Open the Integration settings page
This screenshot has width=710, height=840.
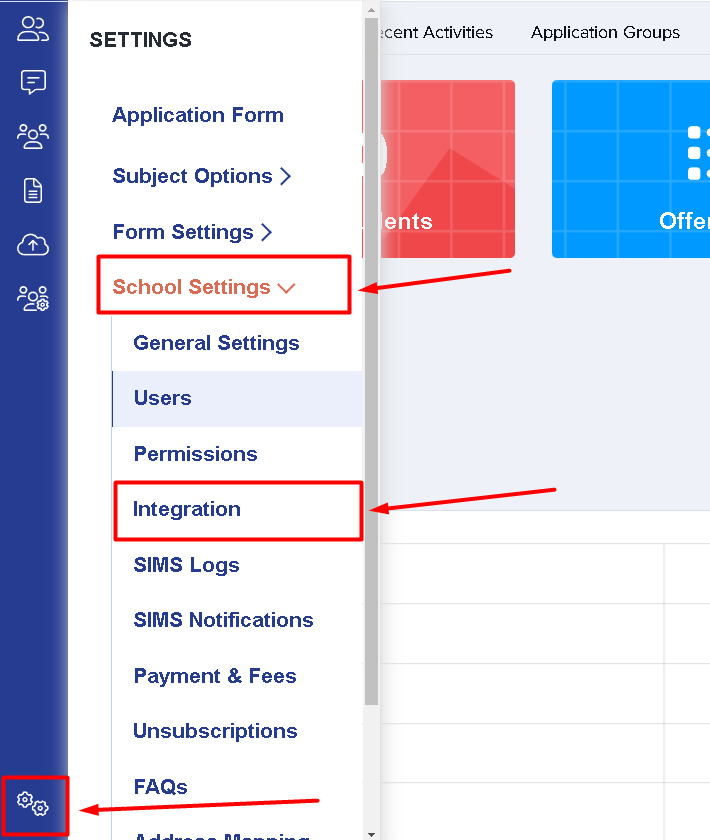(x=186, y=510)
